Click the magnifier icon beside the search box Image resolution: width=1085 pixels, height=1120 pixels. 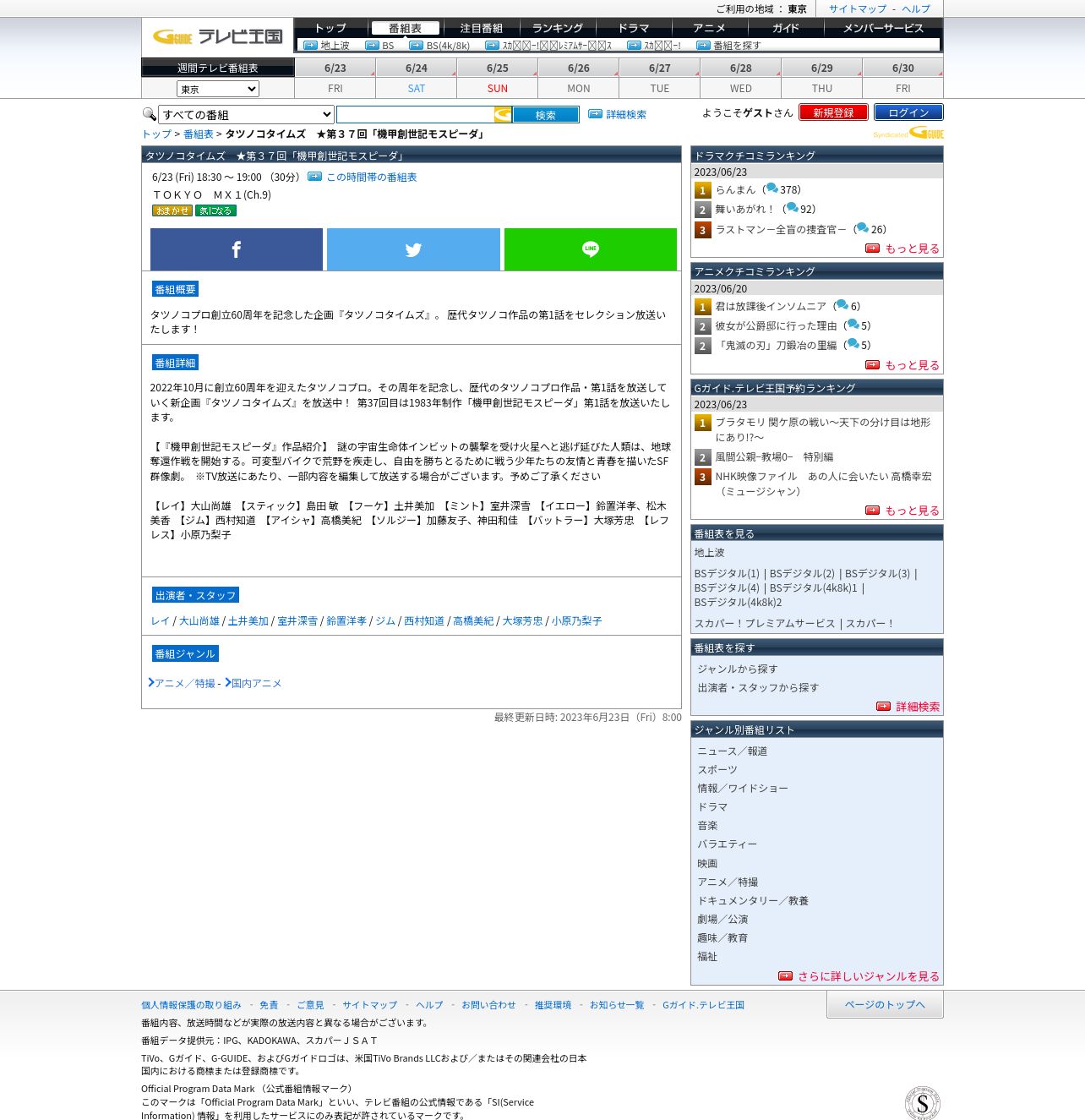150,114
